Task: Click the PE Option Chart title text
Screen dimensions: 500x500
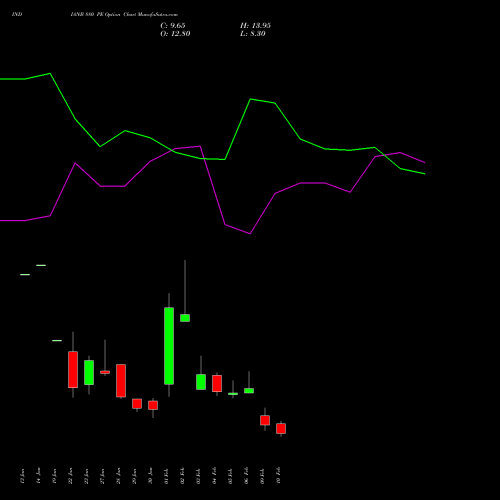Action: 124,15
